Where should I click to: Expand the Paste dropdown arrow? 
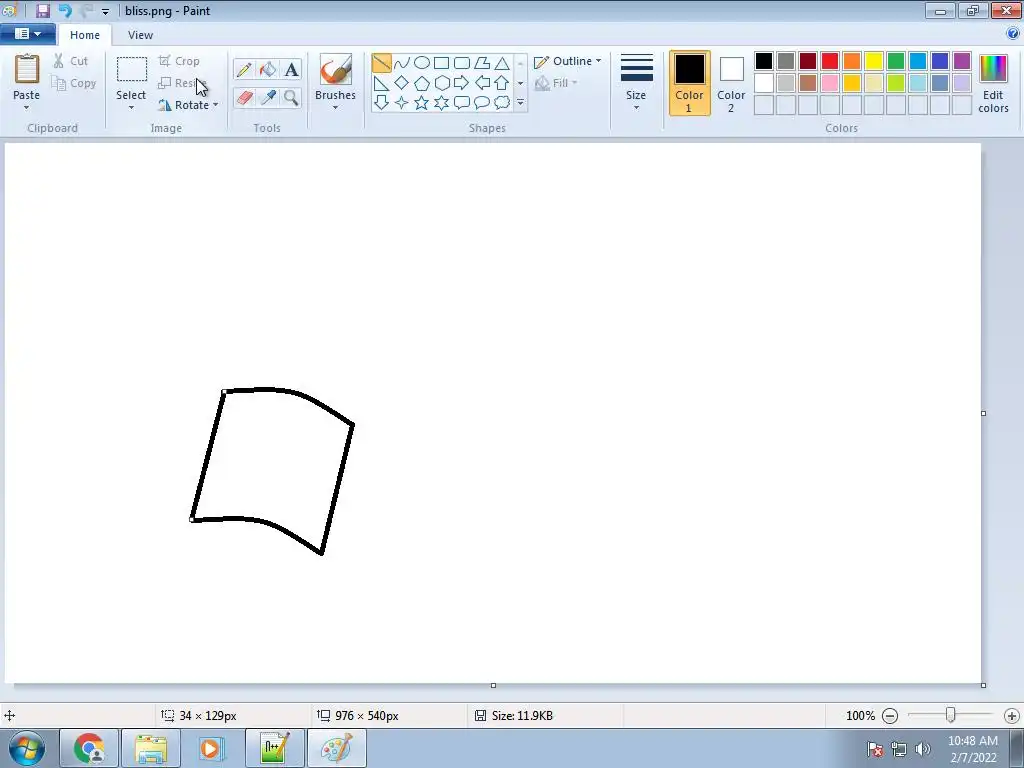click(26, 108)
